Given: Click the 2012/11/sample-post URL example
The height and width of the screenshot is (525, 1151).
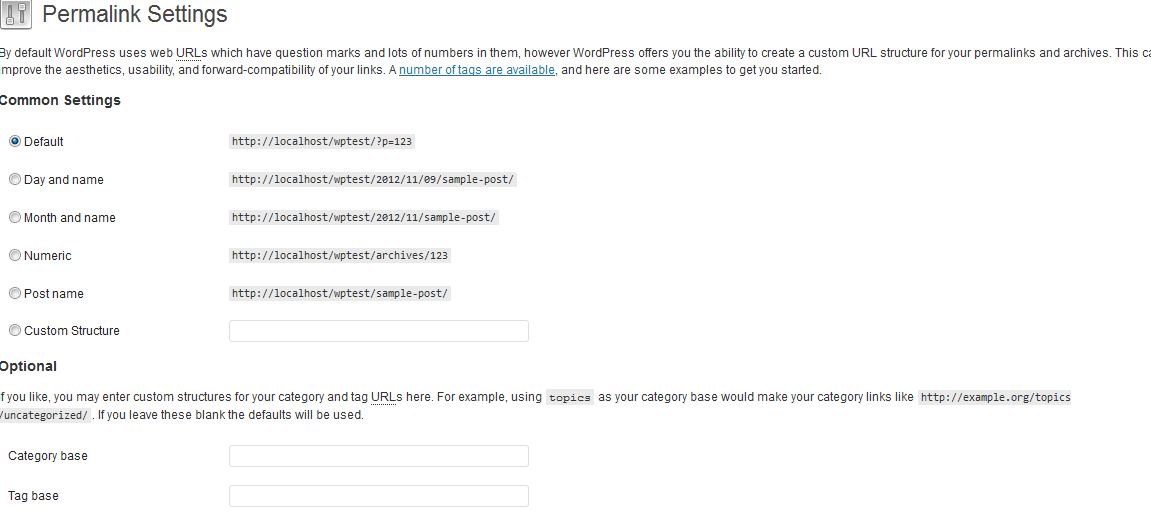Looking at the screenshot, I should point(364,217).
